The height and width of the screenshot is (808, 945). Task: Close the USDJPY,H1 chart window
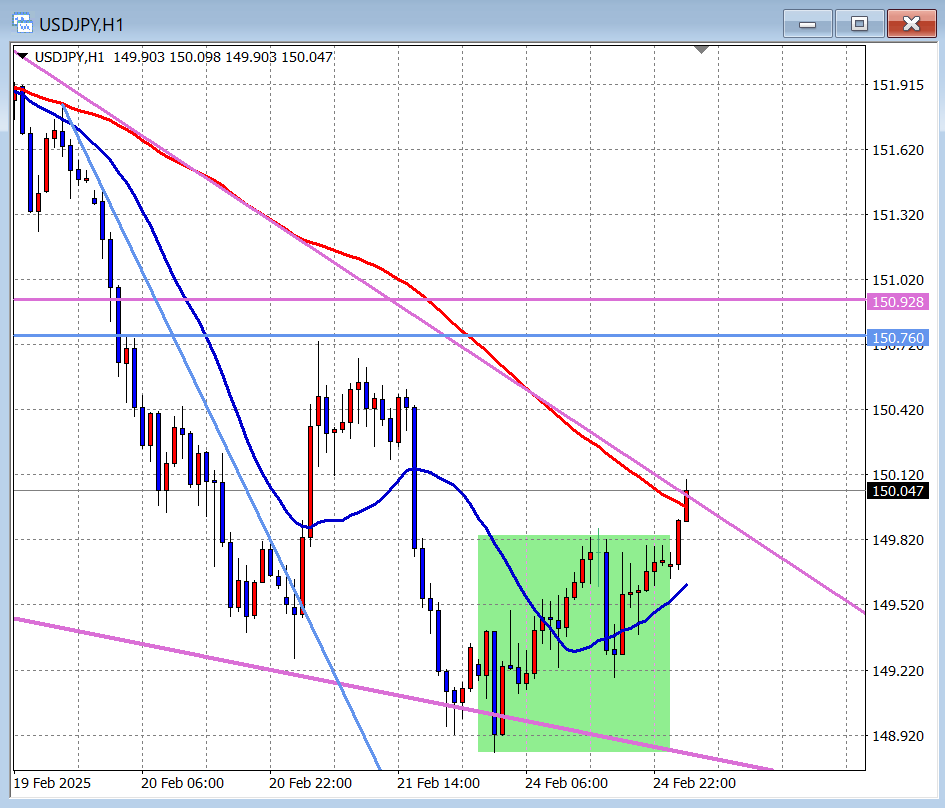(x=911, y=24)
